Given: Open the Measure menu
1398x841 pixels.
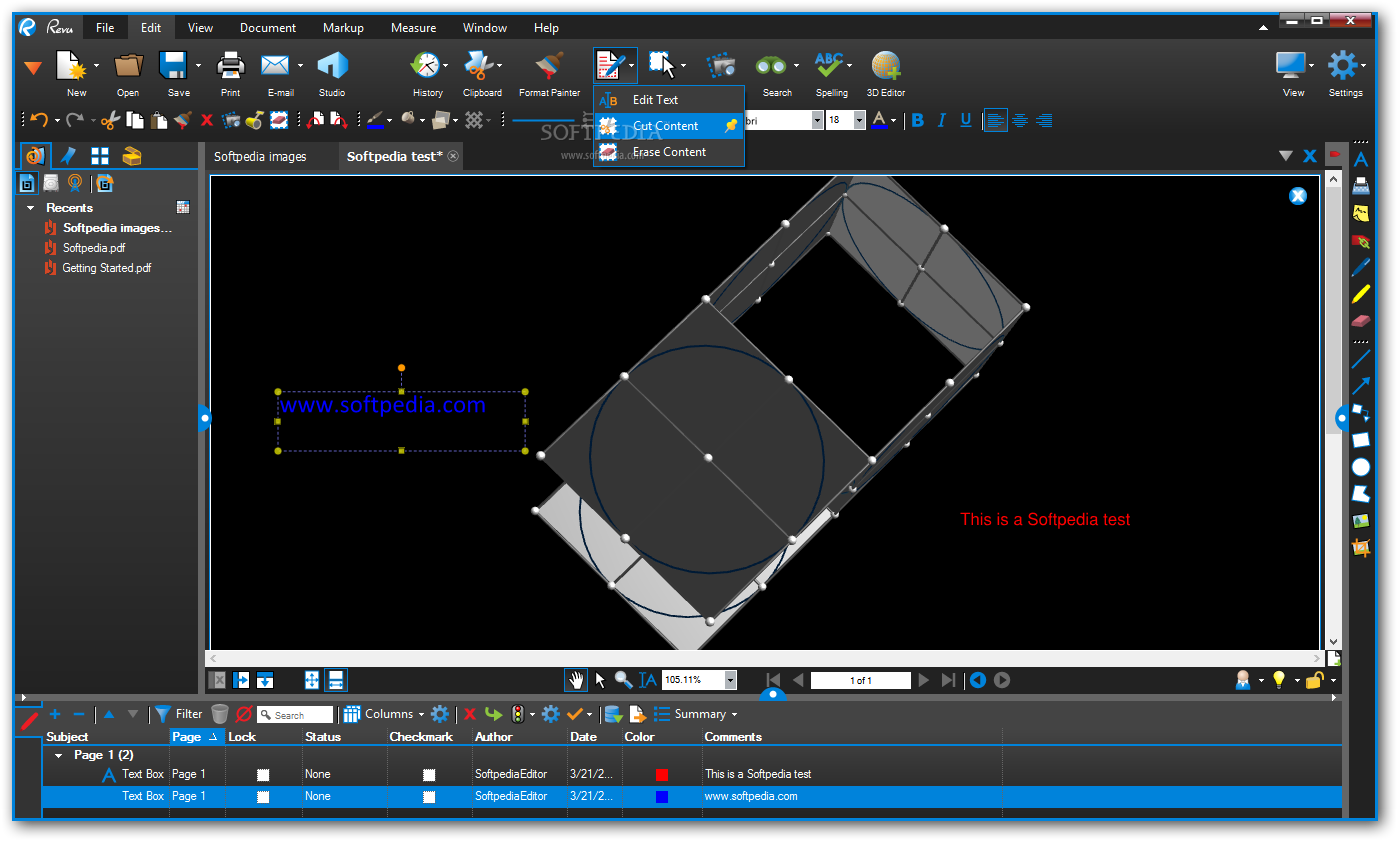Looking at the screenshot, I should click(x=413, y=28).
